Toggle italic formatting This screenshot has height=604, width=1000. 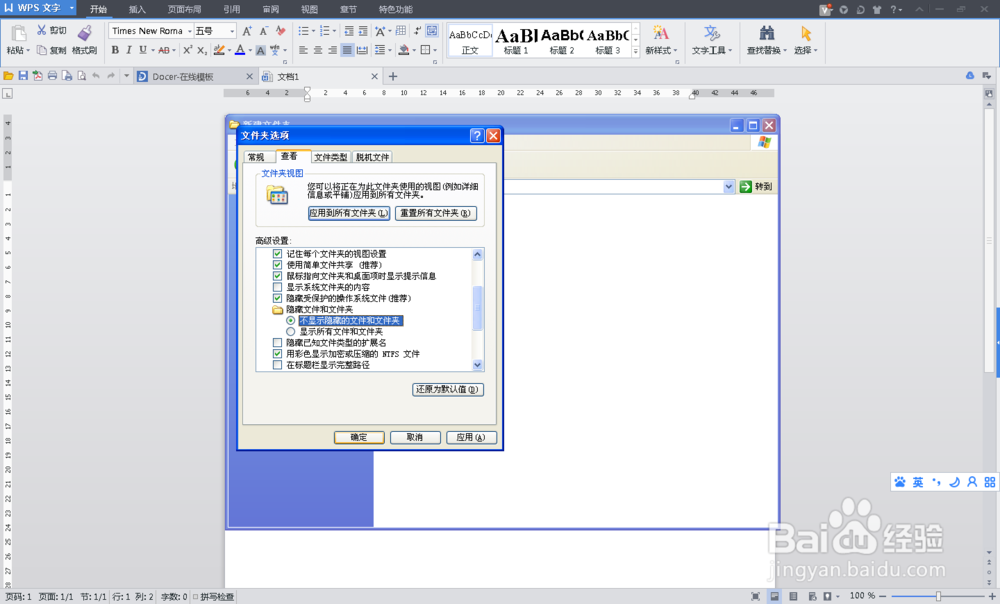click(129, 50)
